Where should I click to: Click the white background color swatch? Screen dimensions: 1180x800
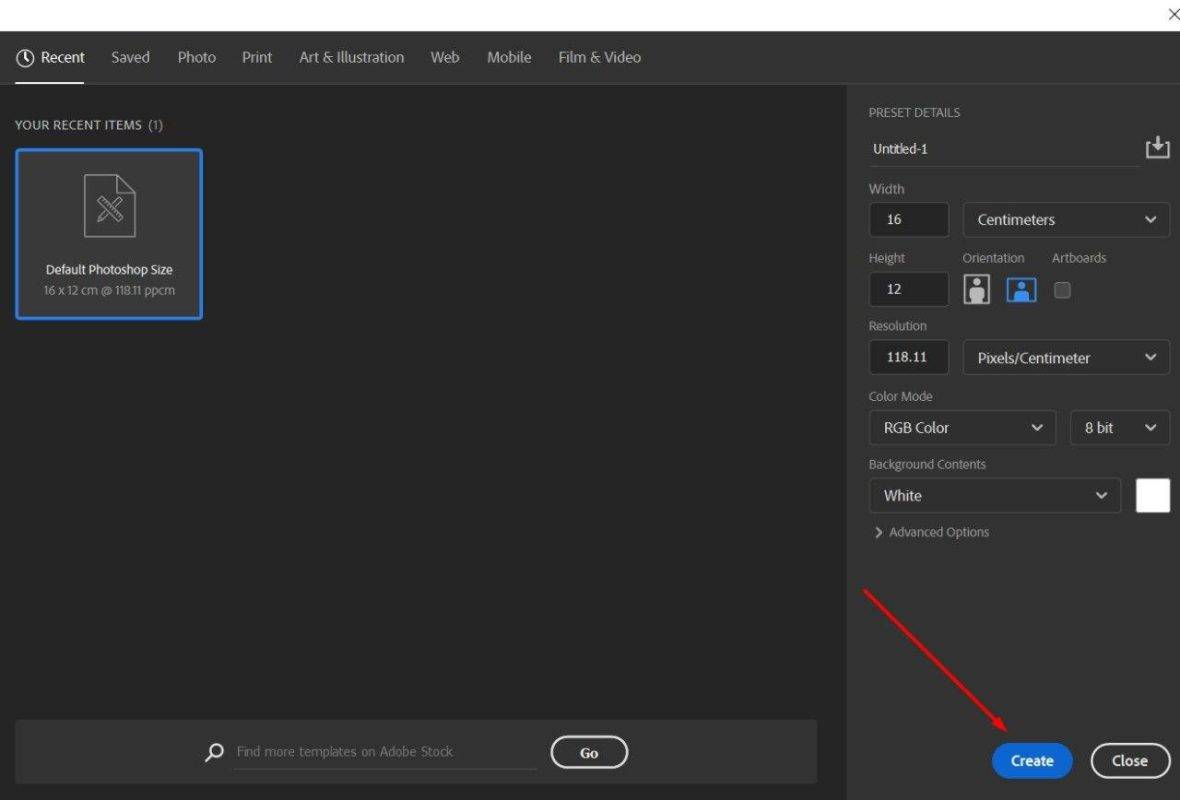(1152, 496)
